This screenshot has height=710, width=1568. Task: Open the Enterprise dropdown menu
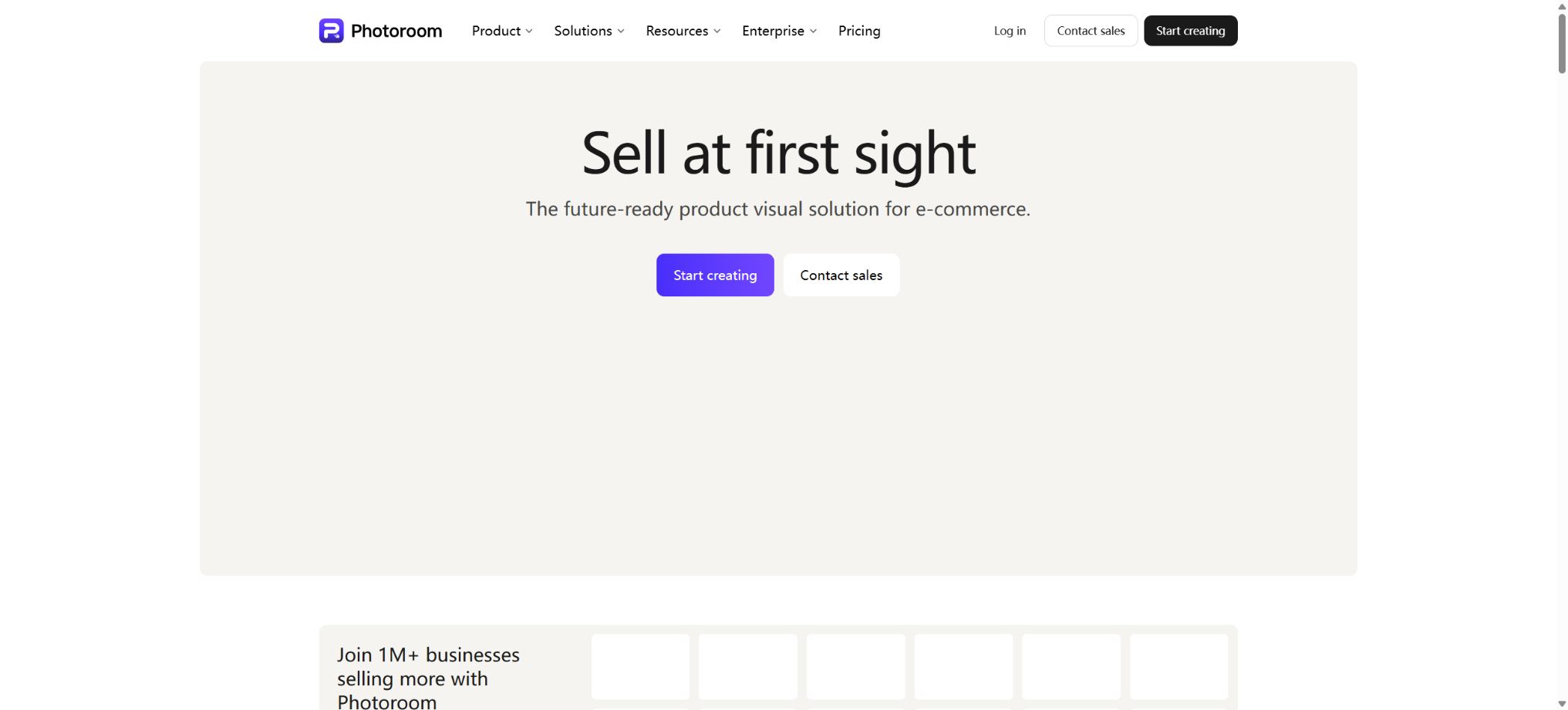779,31
